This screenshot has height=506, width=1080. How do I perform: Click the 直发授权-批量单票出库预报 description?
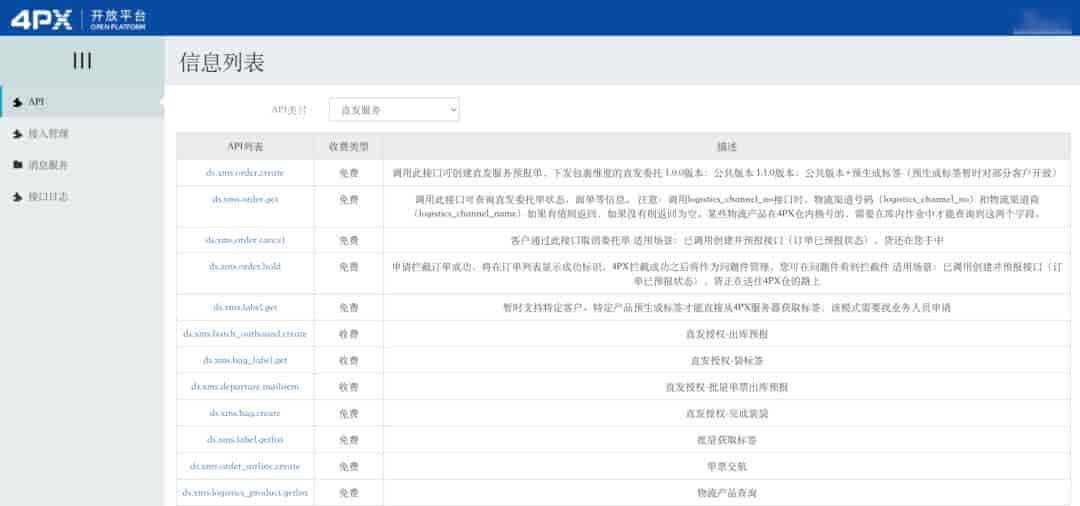coord(727,387)
